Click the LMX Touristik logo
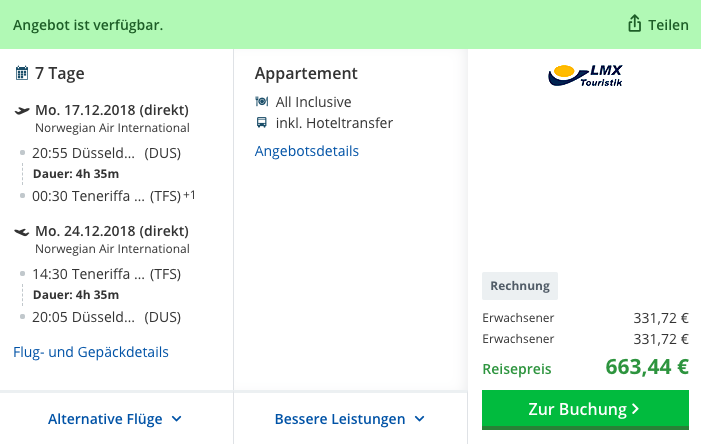The height and width of the screenshot is (444, 701). click(x=585, y=75)
